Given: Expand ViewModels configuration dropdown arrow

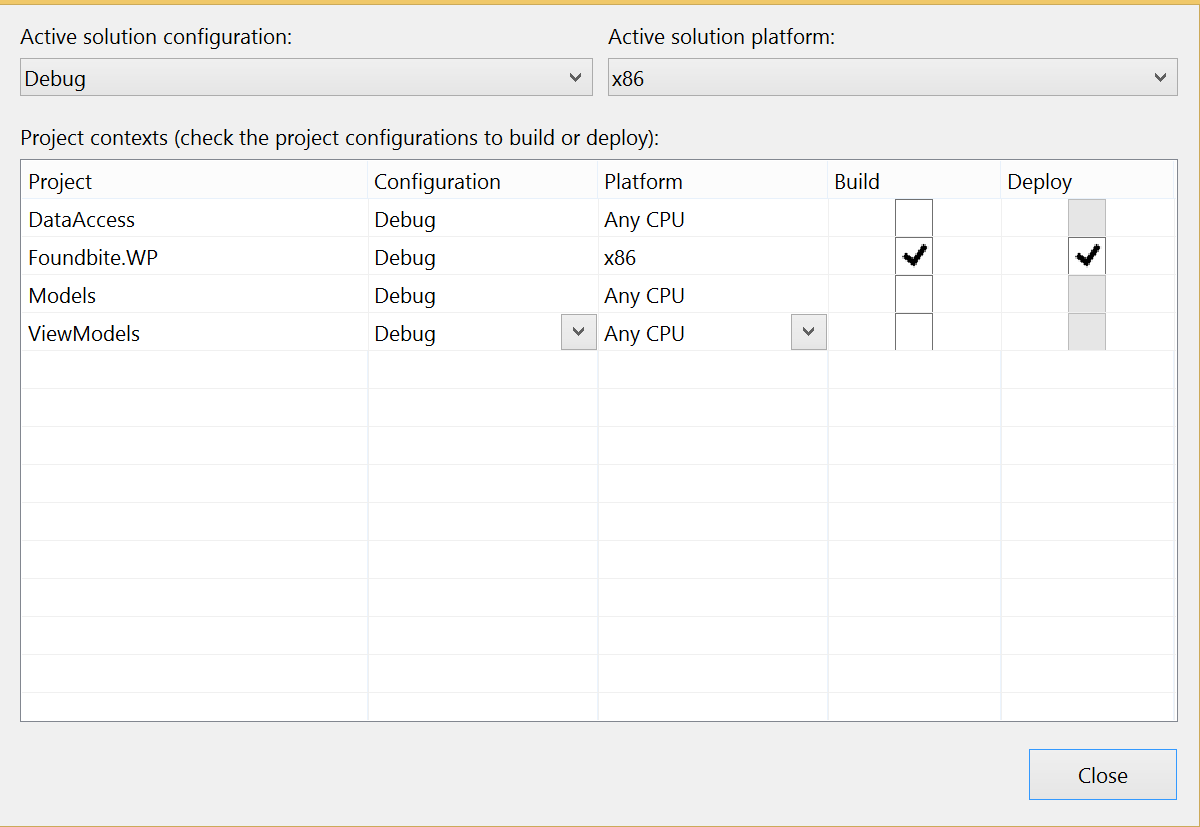Looking at the screenshot, I should [578, 332].
